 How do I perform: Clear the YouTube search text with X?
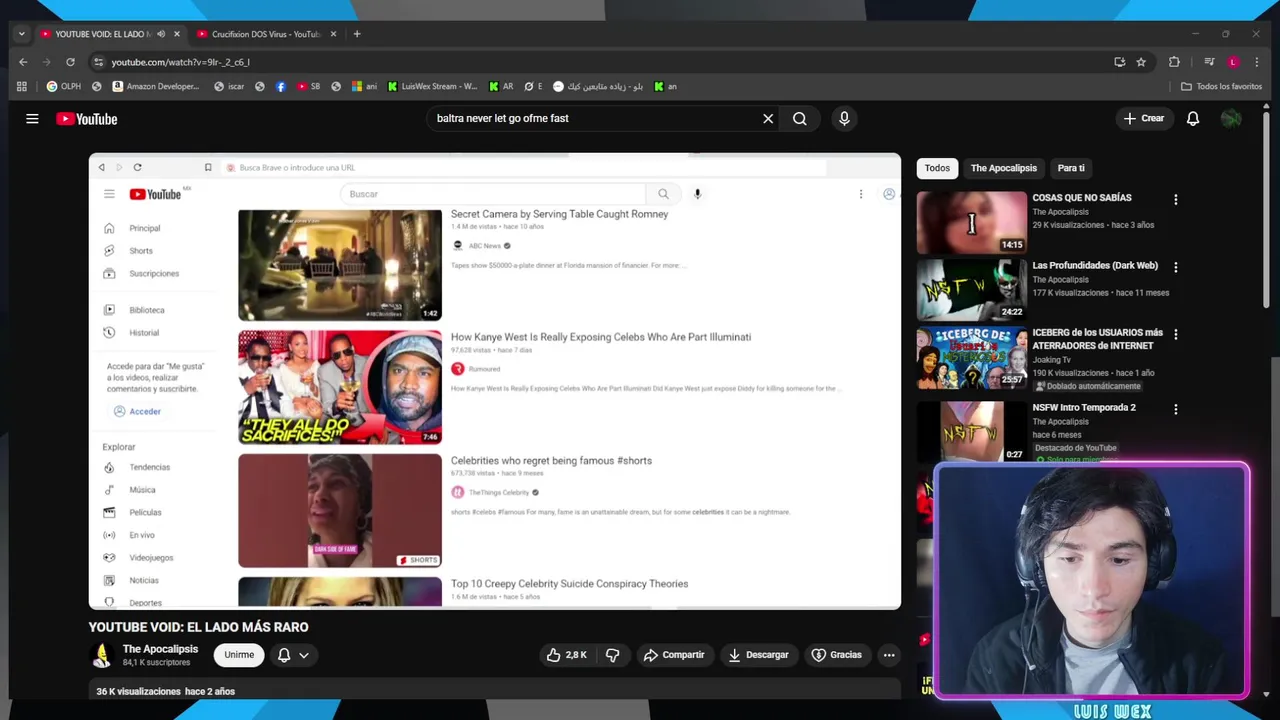tap(768, 119)
